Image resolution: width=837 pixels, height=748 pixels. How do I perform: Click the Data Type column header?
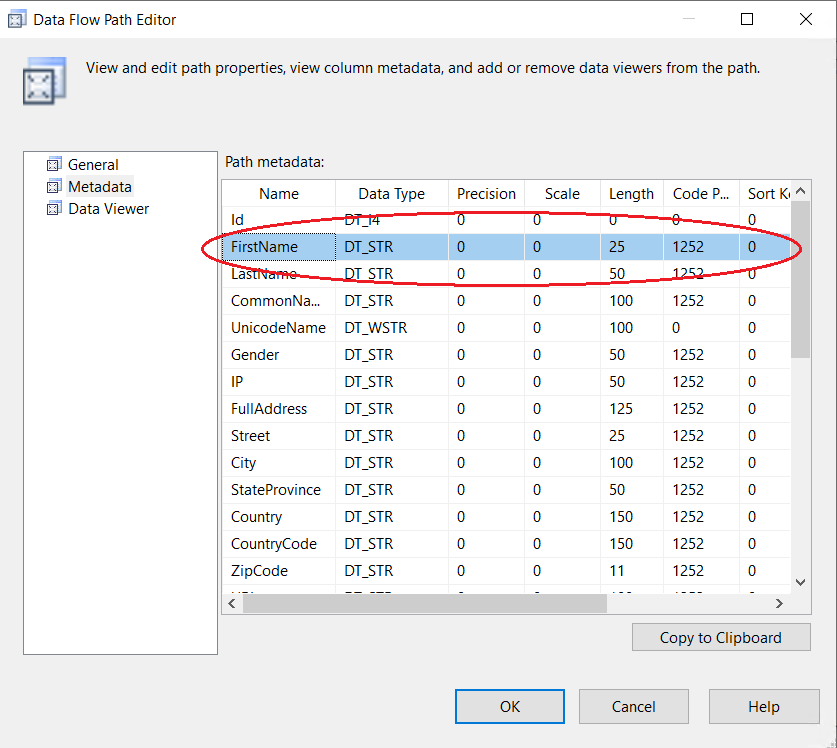(391, 194)
